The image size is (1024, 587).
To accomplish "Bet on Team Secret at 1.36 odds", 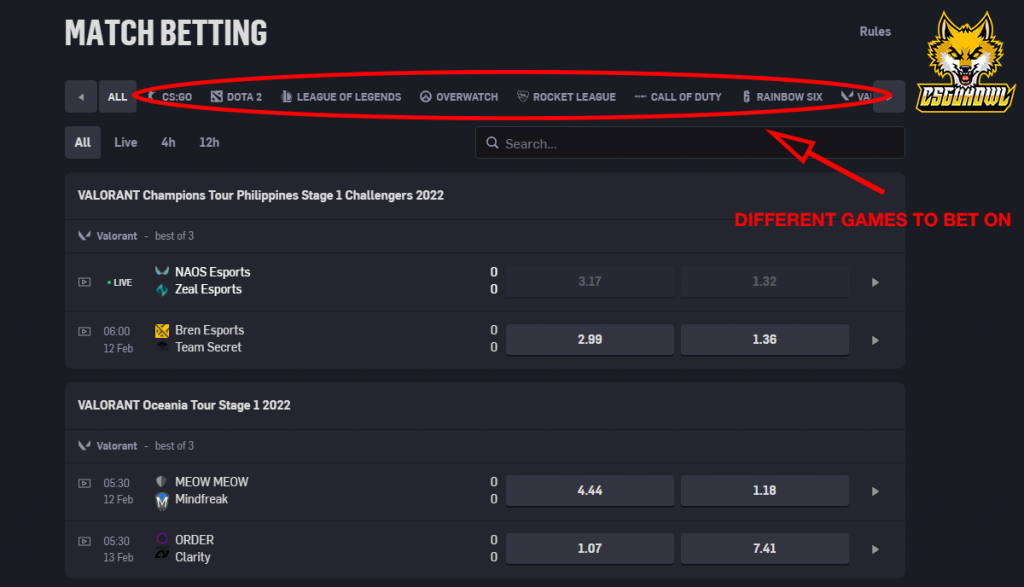I will pyautogui.click(x=764, y=339).
